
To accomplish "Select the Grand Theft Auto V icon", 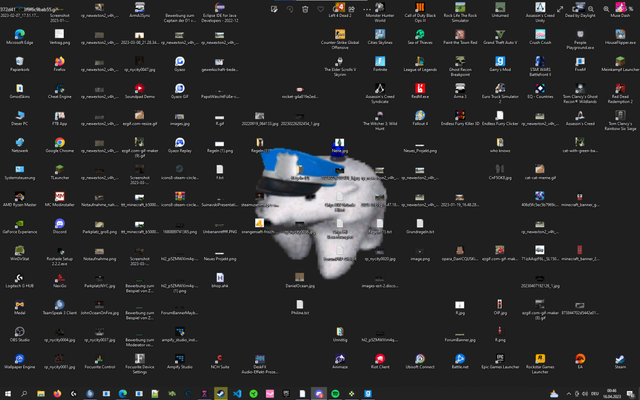I will [500, 37].
